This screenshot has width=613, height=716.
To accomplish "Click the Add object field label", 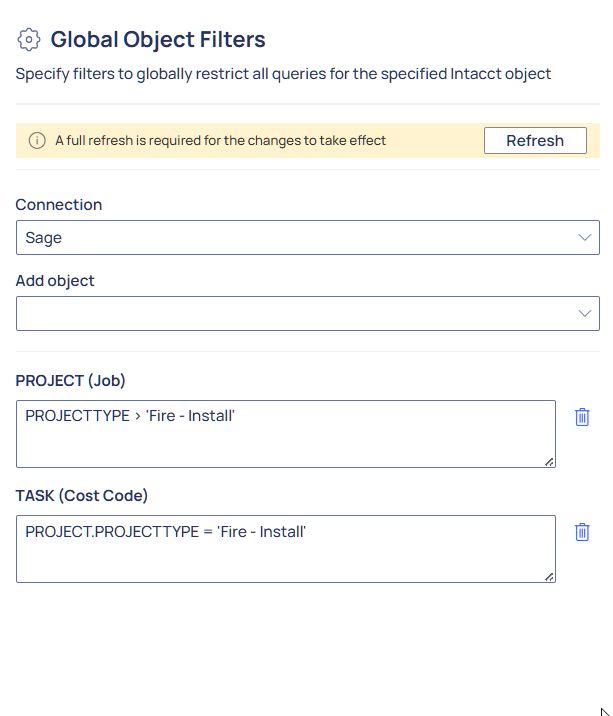I will coord(55,280).
